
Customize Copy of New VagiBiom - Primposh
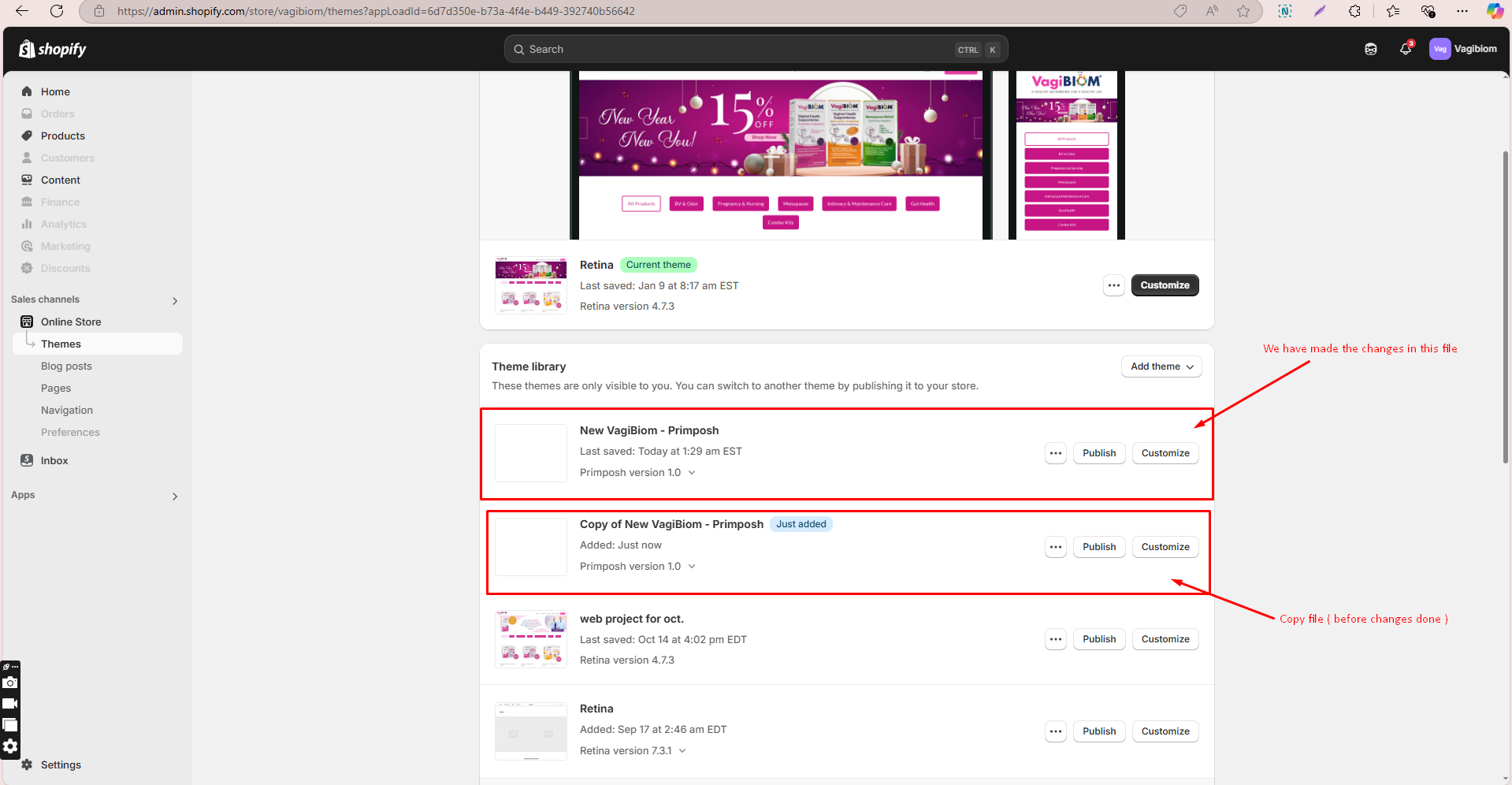click(x=1165, y=547)
